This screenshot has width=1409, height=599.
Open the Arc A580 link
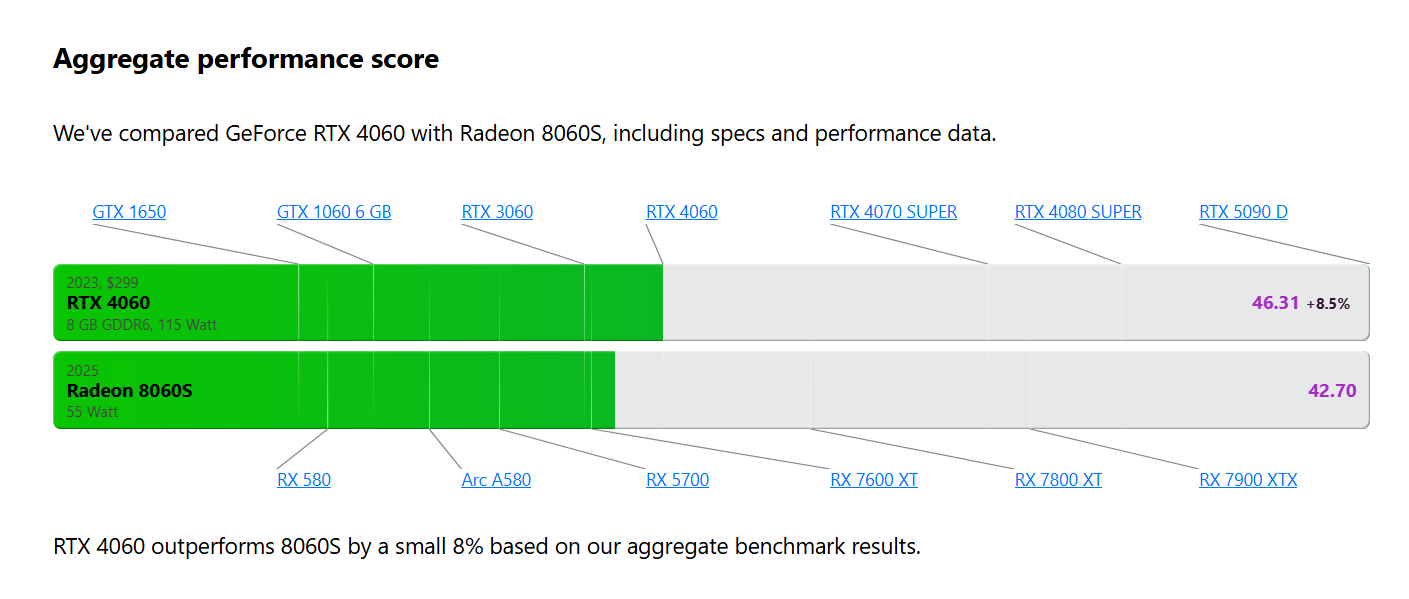point(496,480)
